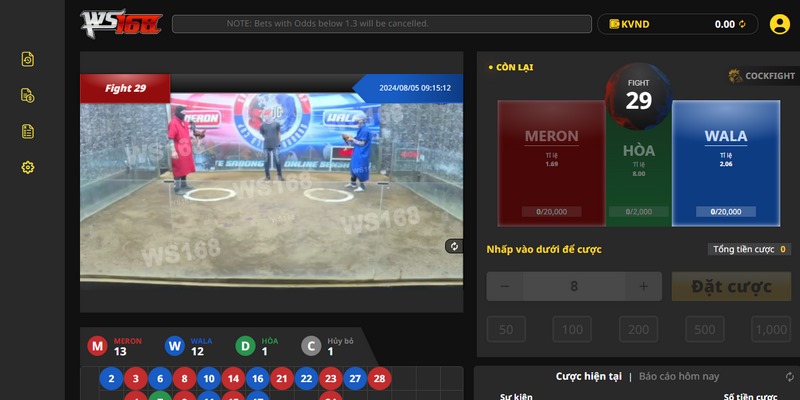Refresh the current bets panel
This screenshot has height=400, width=800.
click(x=789, y=376)
